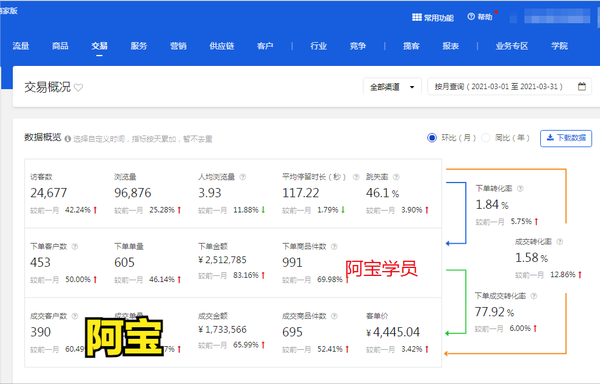This screenshot has width=600, height=384.
Task: Click the 成交转化率 value 1.58%
Action: (x=532, y=258)
